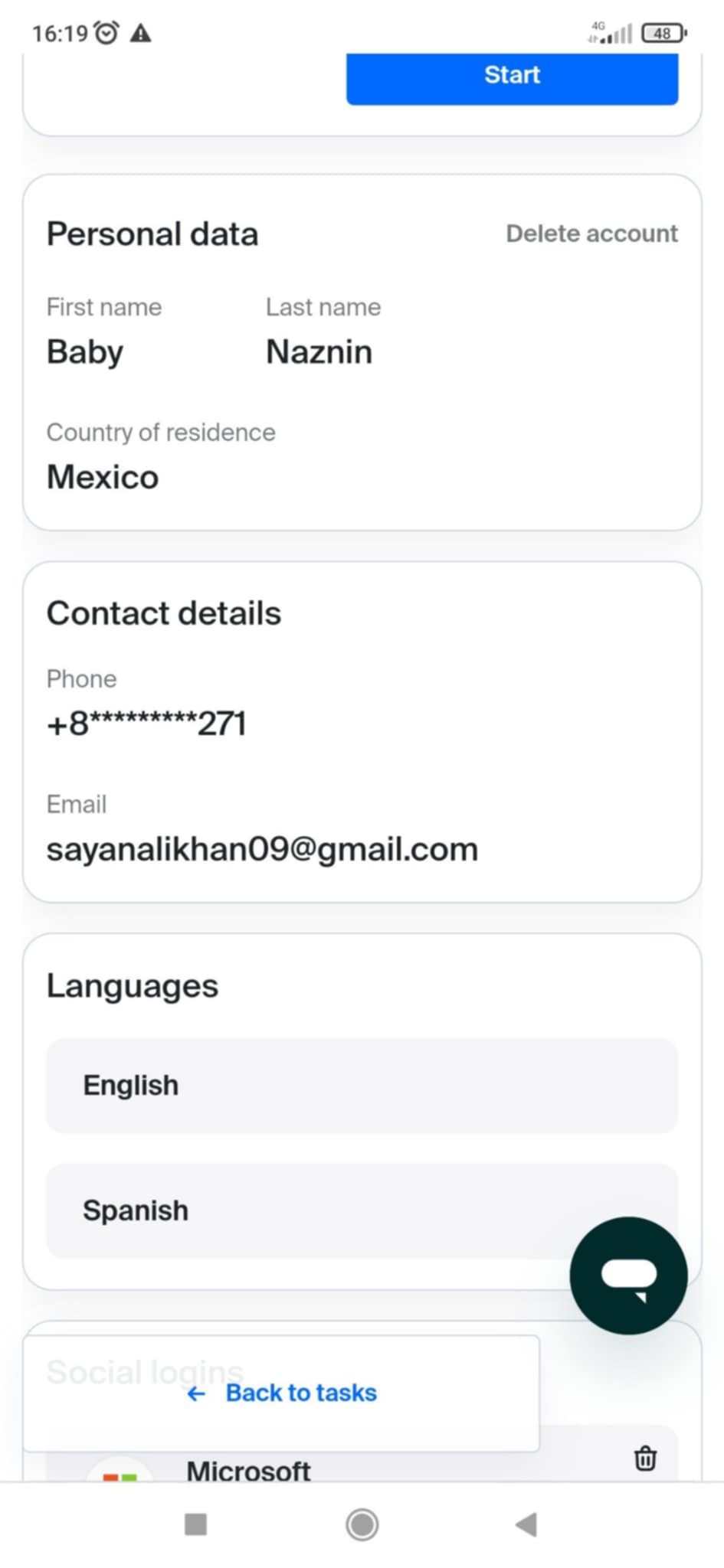Tap the Android home circle icon
Screen dimensions: 724x1568
click(362, 1524)
